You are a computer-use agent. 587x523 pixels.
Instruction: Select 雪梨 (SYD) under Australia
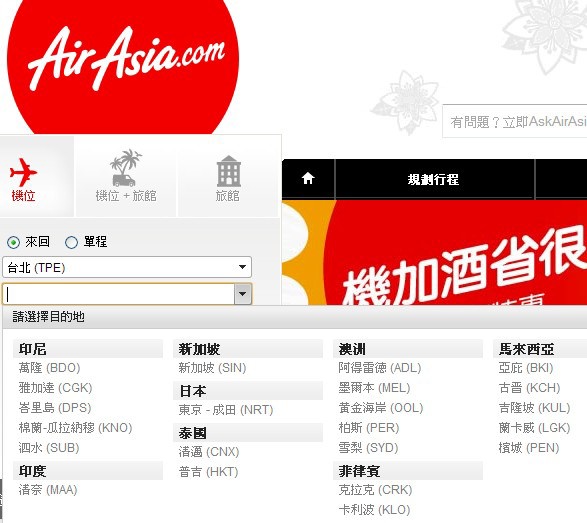368,448
